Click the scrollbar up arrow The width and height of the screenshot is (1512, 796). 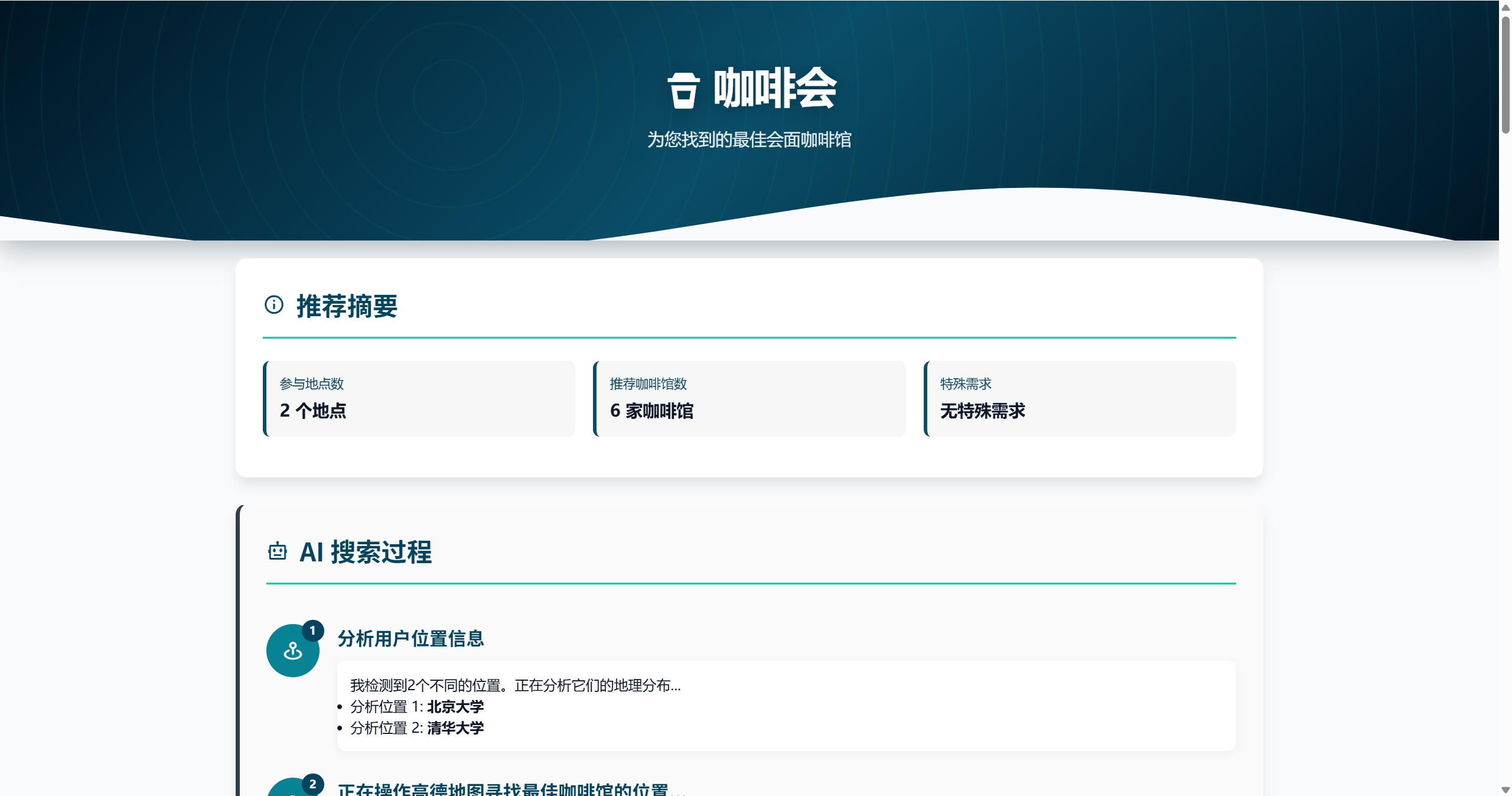(x=1506, y=7)
